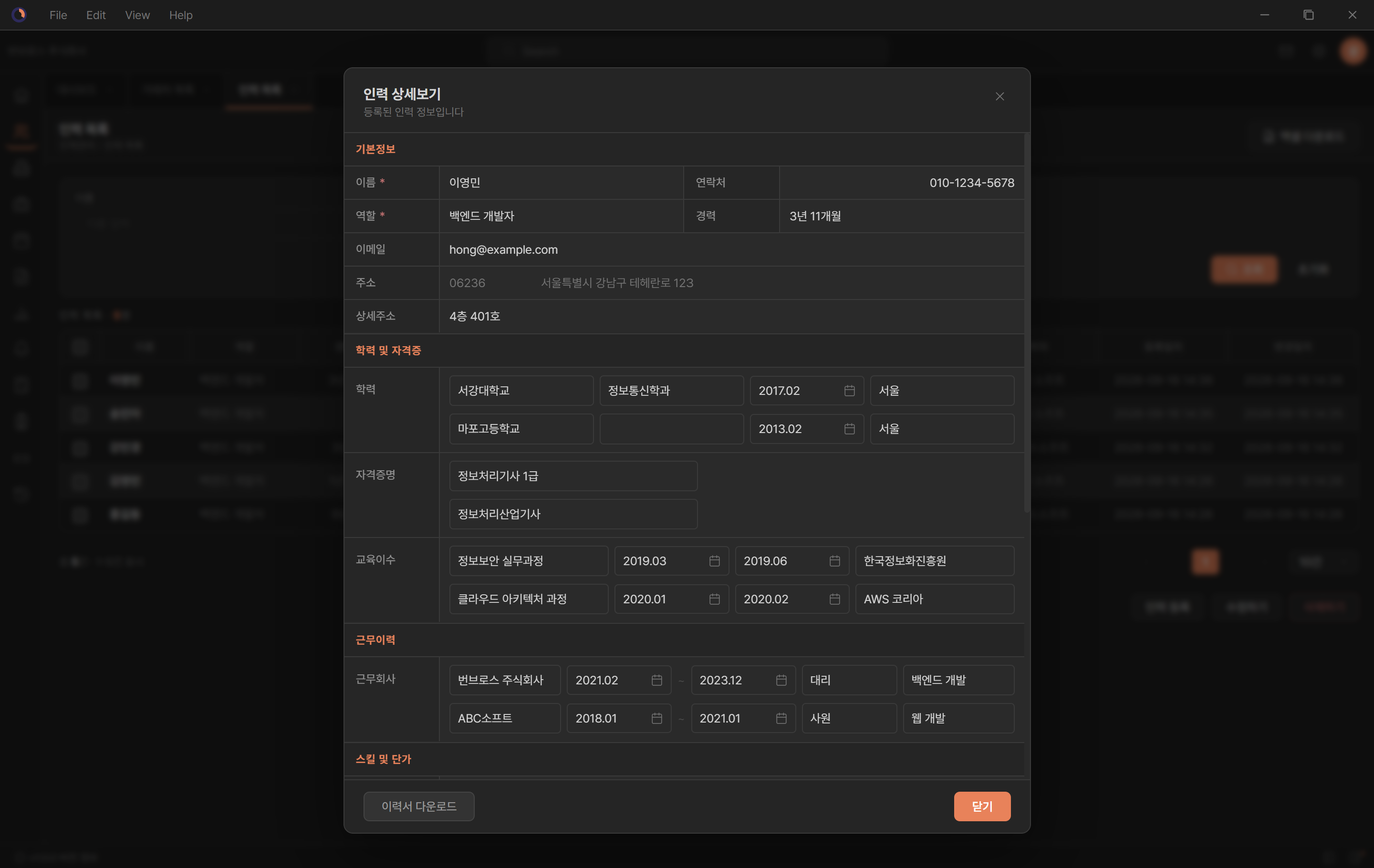Image resolution: width=1374 pixels, height=868 pixels.
Task: Click the 정보처리산업기사 certificate field
Action: (x=573, y=515)
